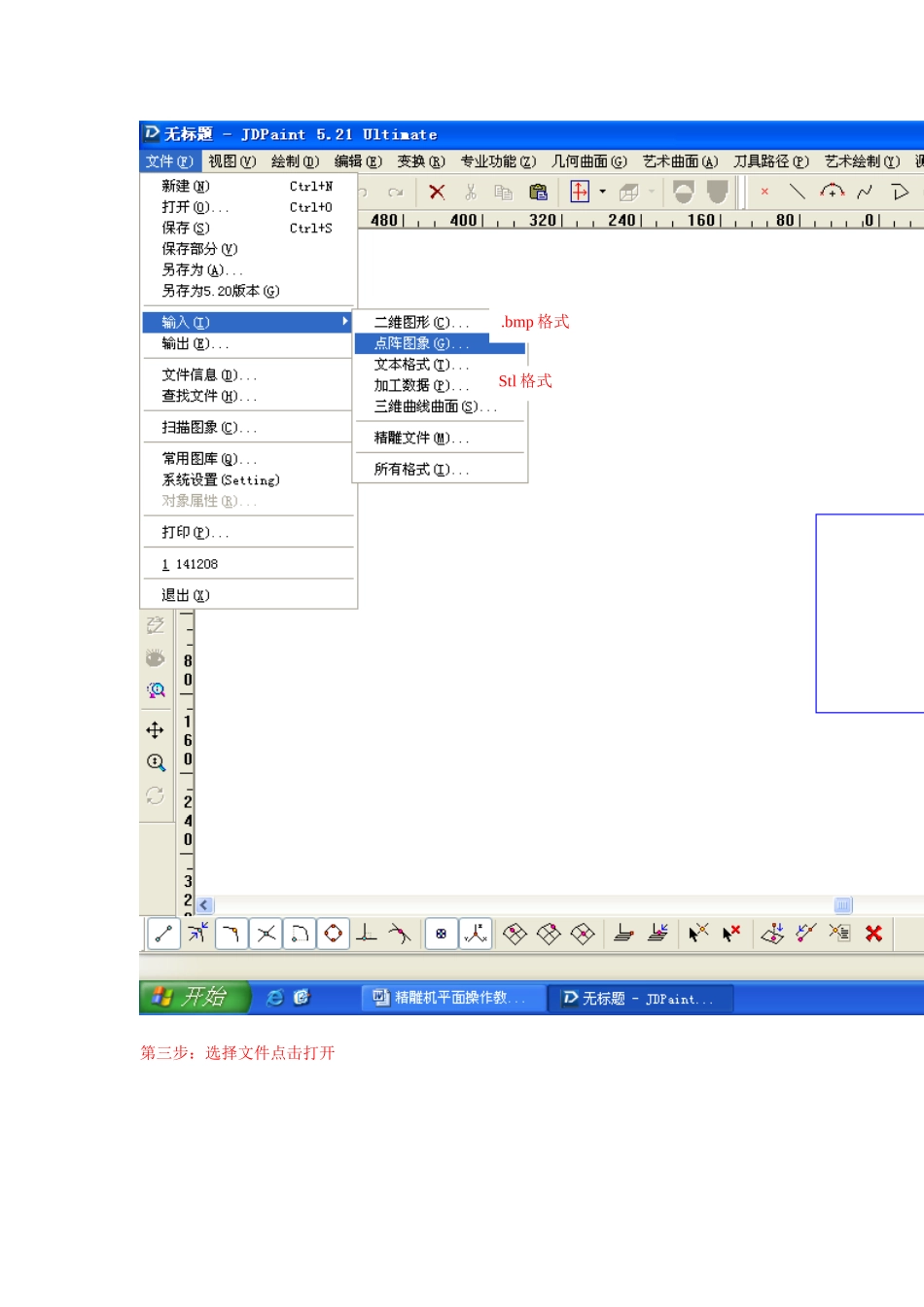Select 点阵图象(G)... in import submenu
Viewport: 924px width, 1307px height.
click(x=440, y=343)
